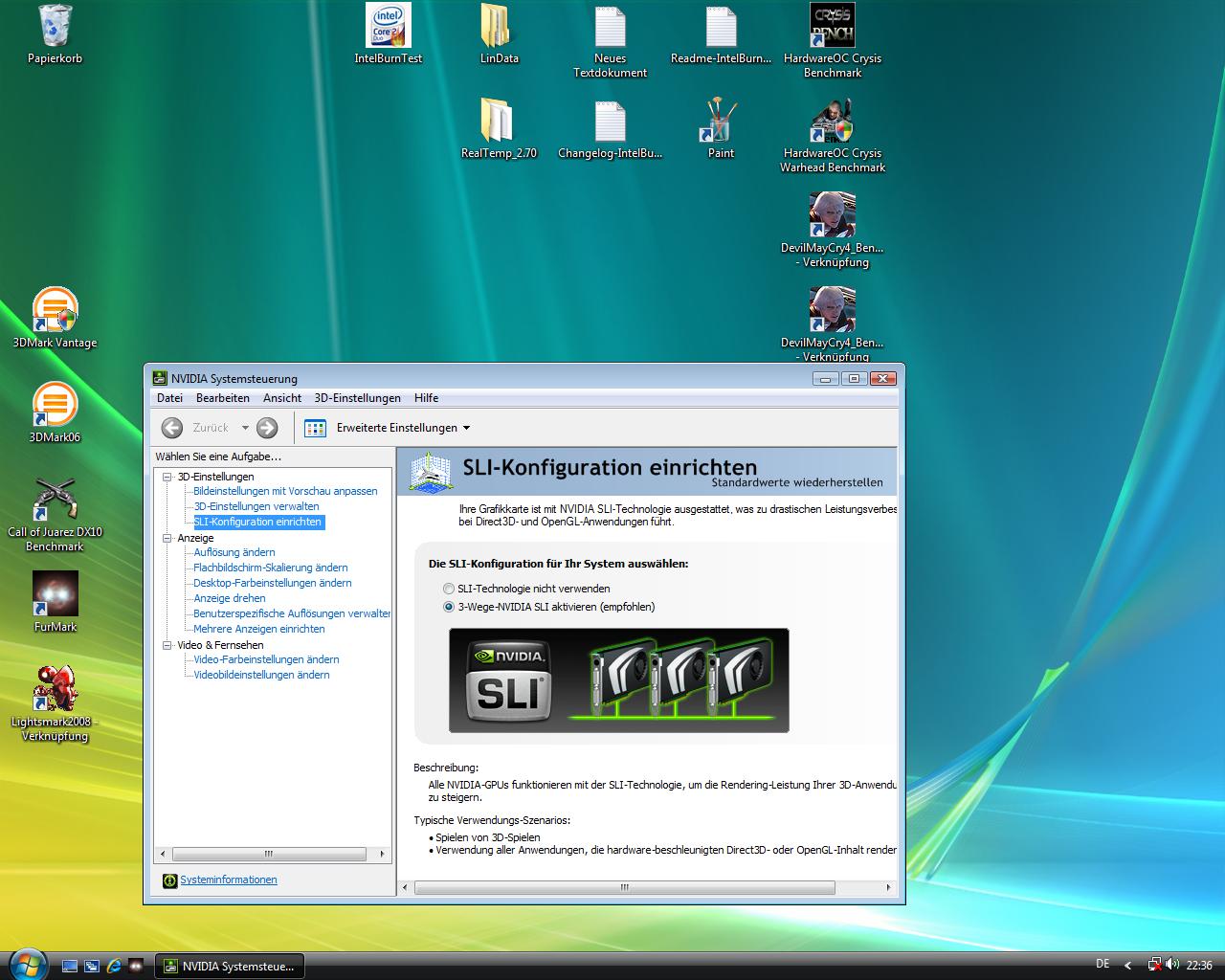Click the task pane horizontal scrollbar
The image size is (1225, 980).
point(268,854)
